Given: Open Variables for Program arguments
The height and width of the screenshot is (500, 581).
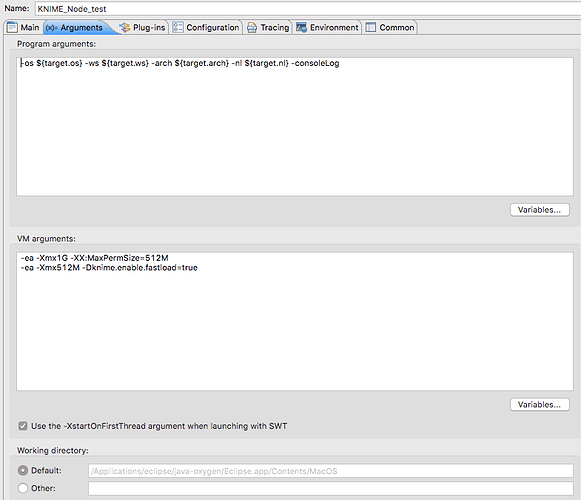Looking at the screenshot, I should coord(540,210).
